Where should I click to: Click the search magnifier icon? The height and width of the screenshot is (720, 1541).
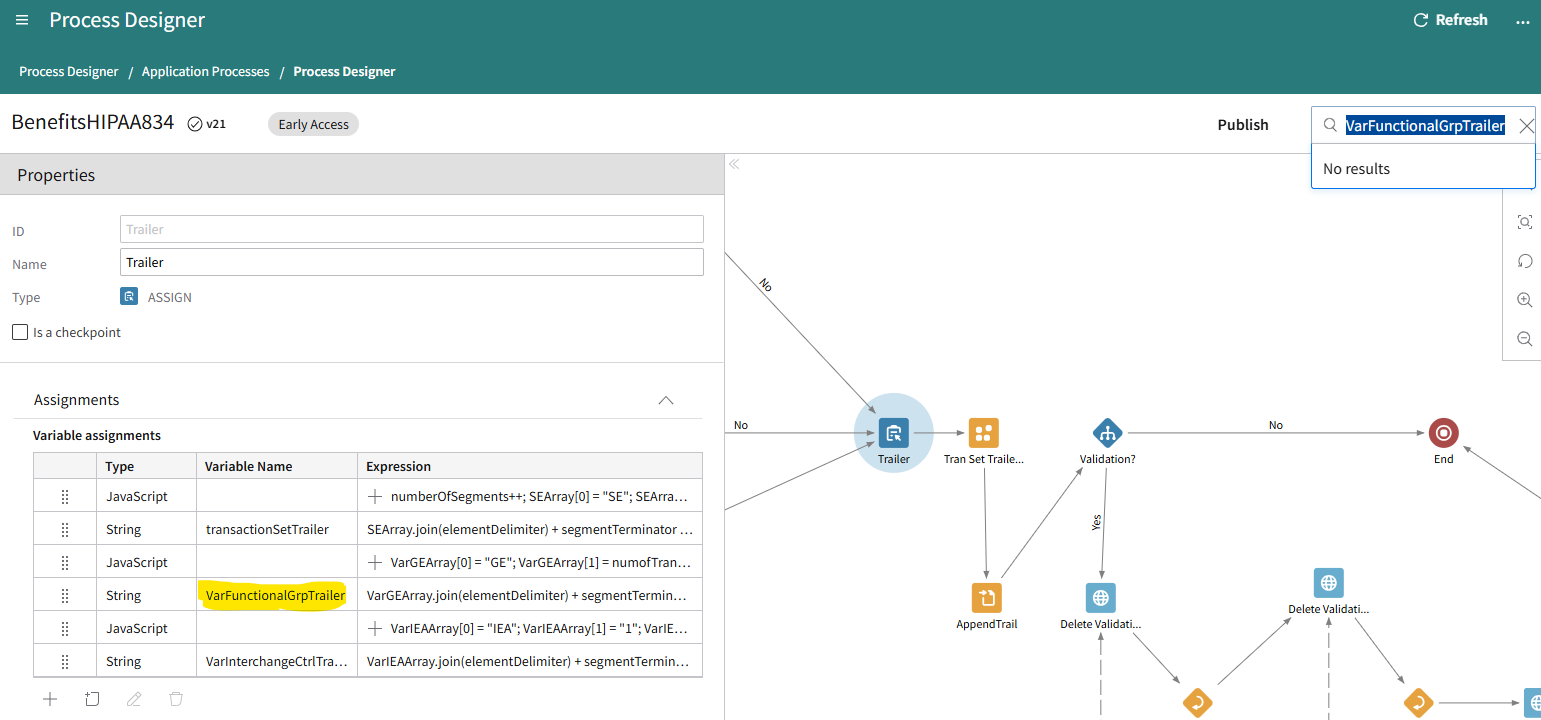[1329, 126]
